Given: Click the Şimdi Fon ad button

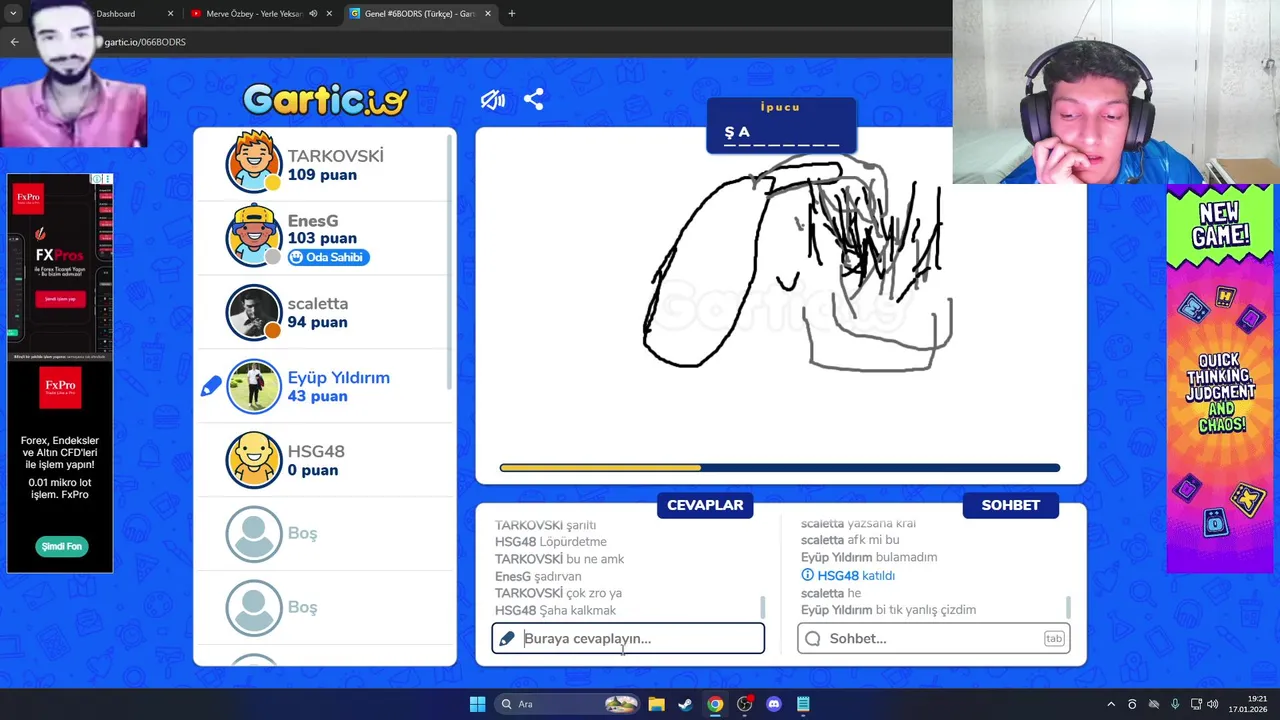Looking at the screenshot, I should tap(61, 546).
